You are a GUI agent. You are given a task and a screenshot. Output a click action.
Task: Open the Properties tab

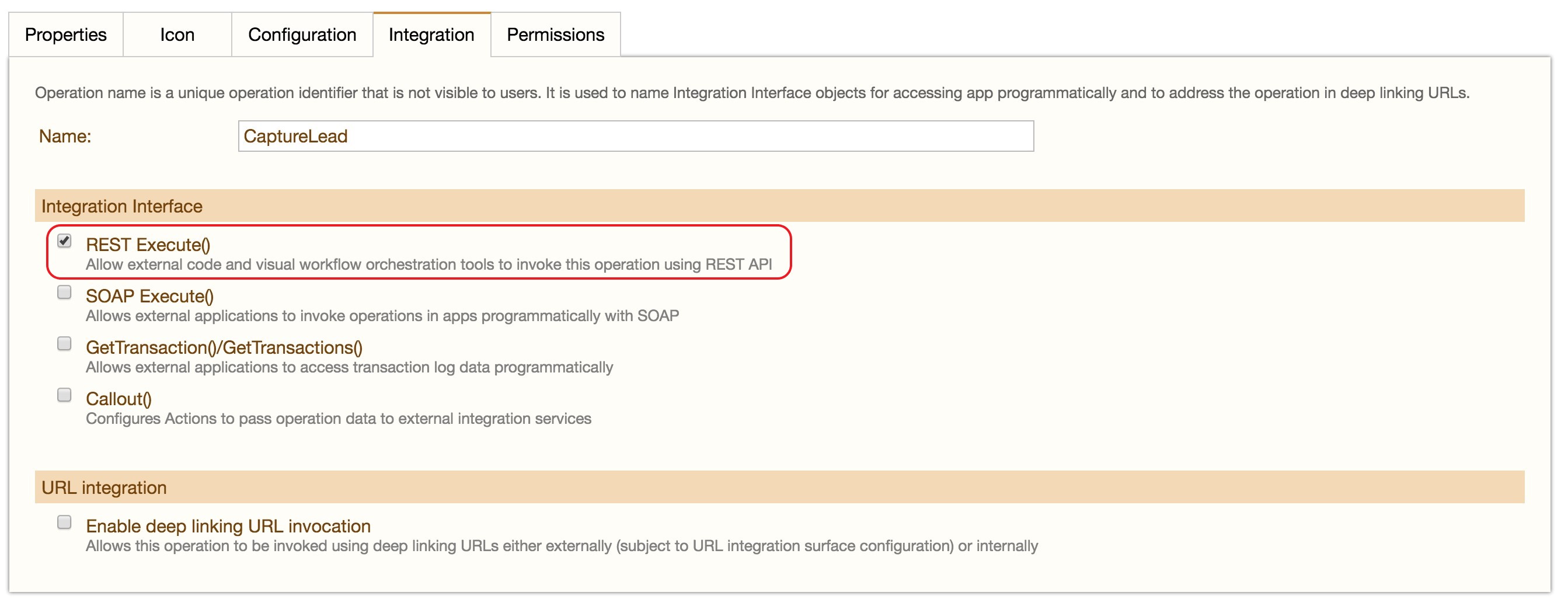[x=66, y=34]
